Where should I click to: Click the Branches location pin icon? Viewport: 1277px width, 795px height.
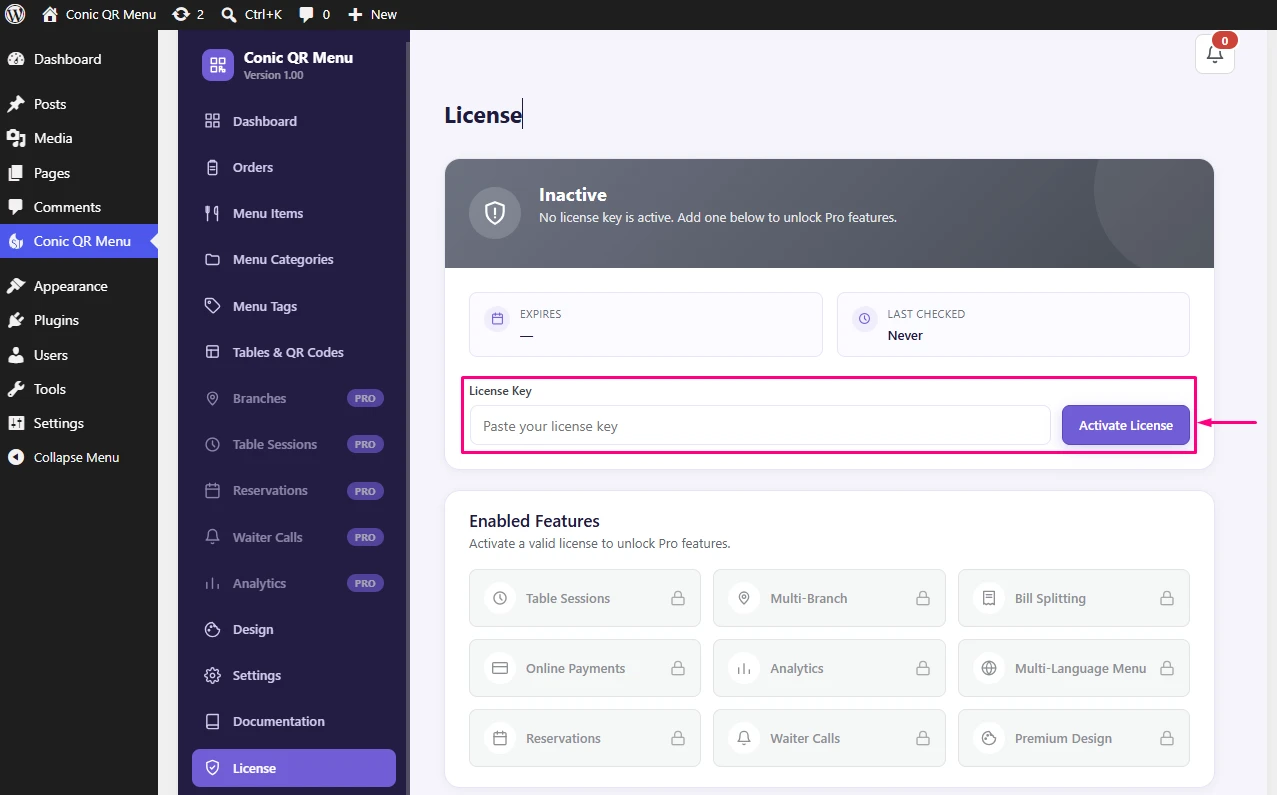click(x=212, y=398)
